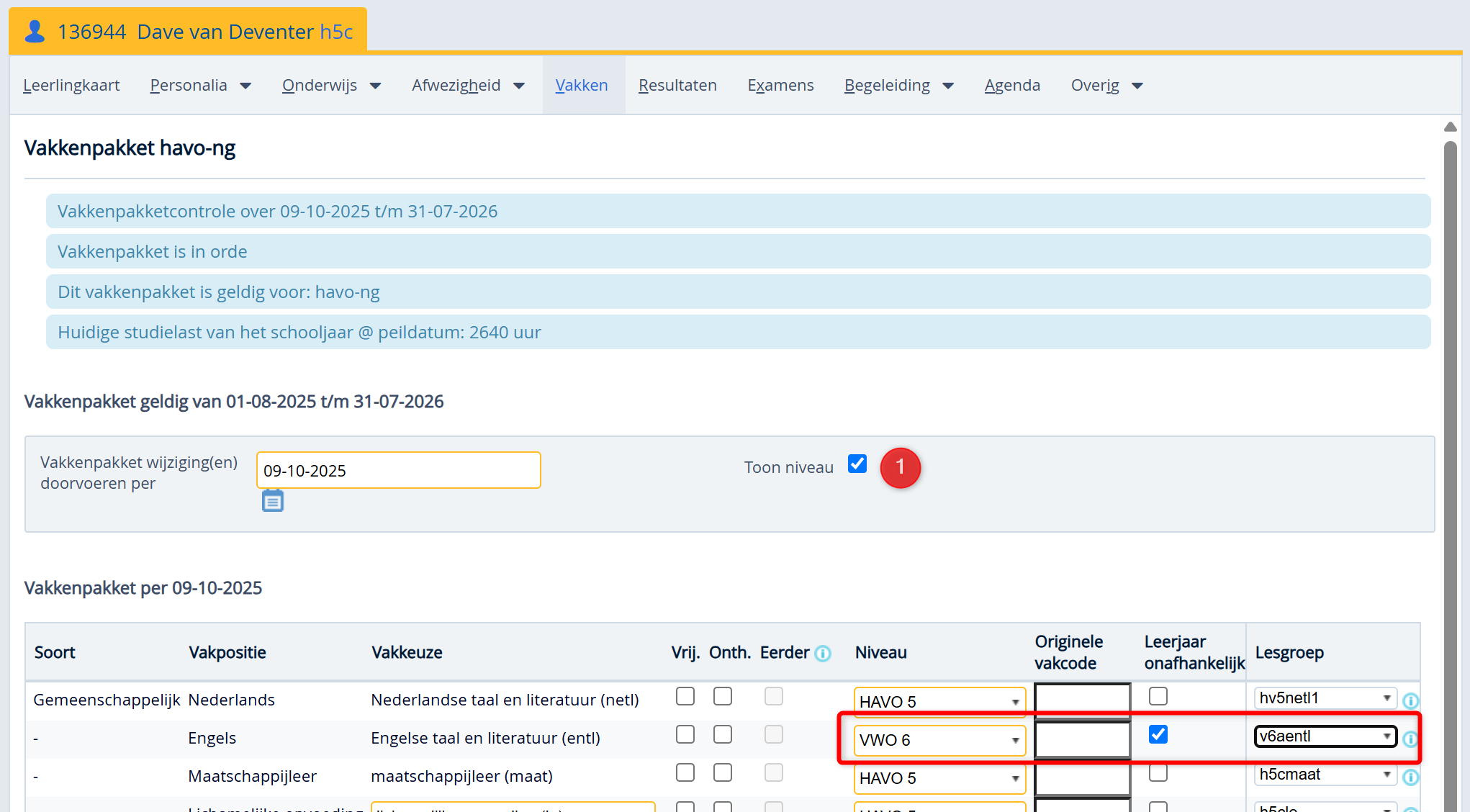Uncheck Leerjaar onafhankelijk for Engels

1158,734
